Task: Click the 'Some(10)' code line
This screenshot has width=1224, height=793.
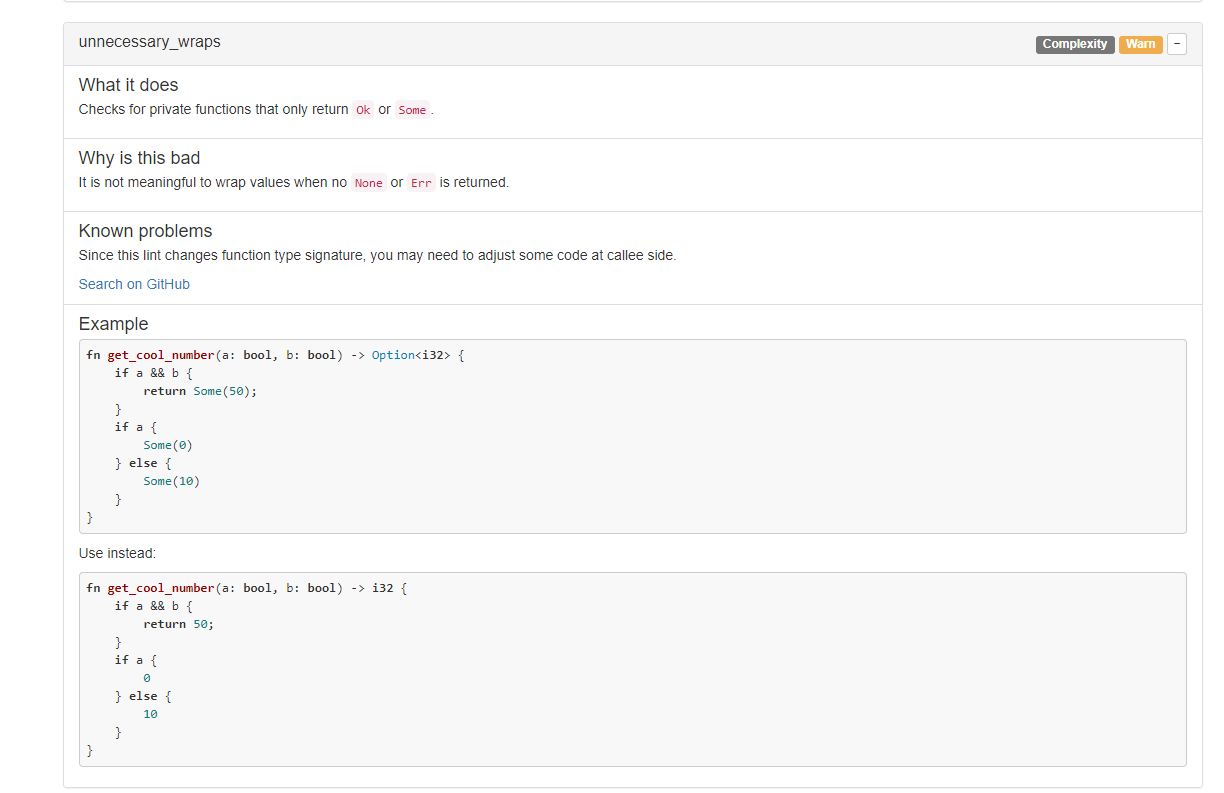Action: (172, 481)
